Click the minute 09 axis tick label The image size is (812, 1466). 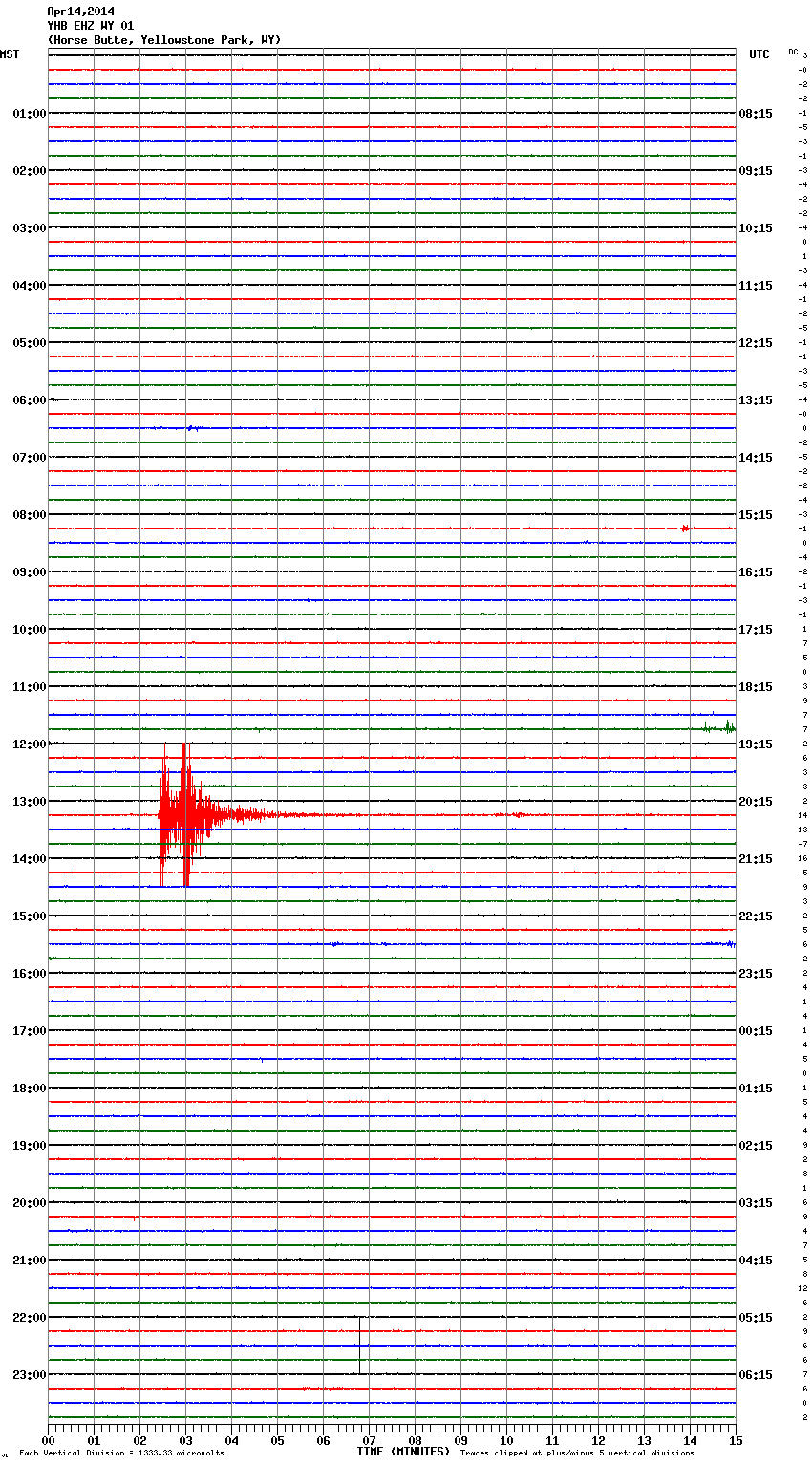click(461, 1440)
